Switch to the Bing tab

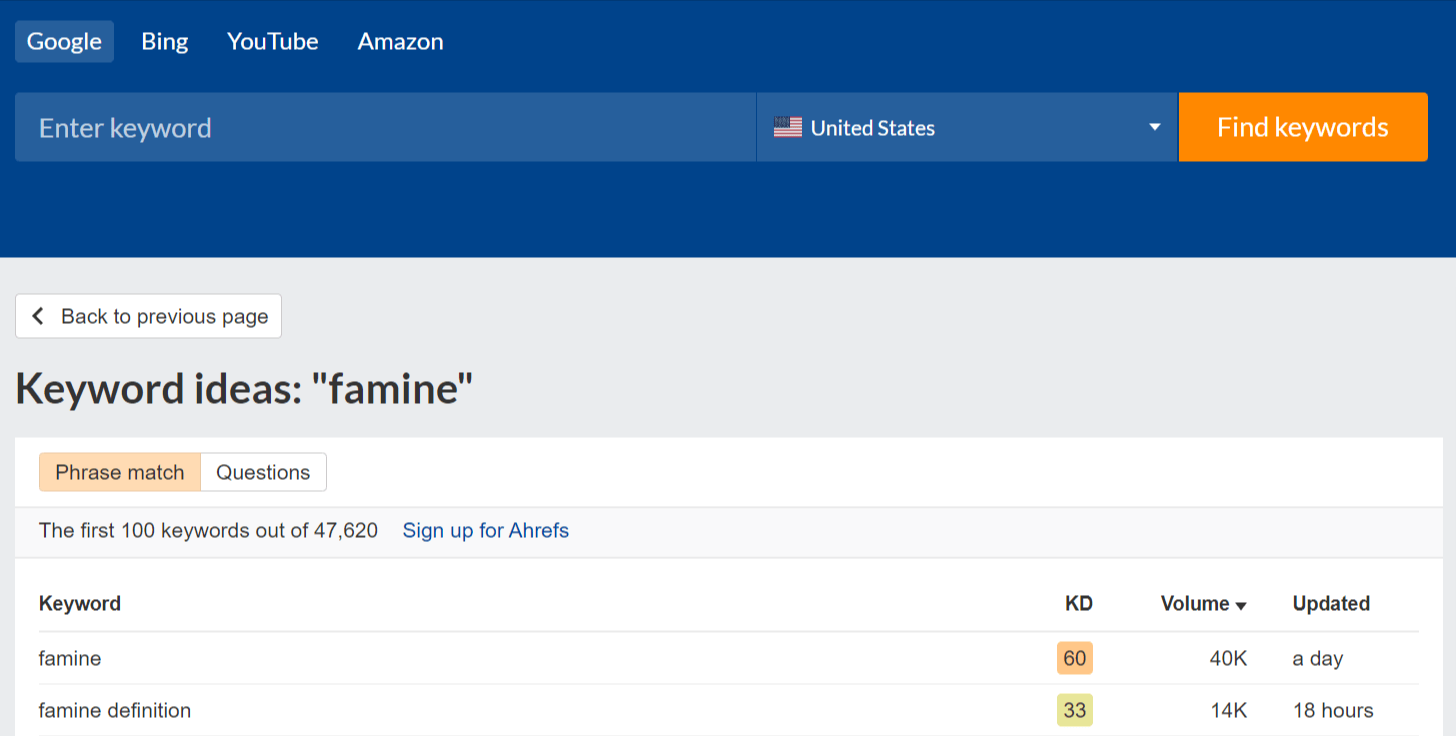(164, 41)
